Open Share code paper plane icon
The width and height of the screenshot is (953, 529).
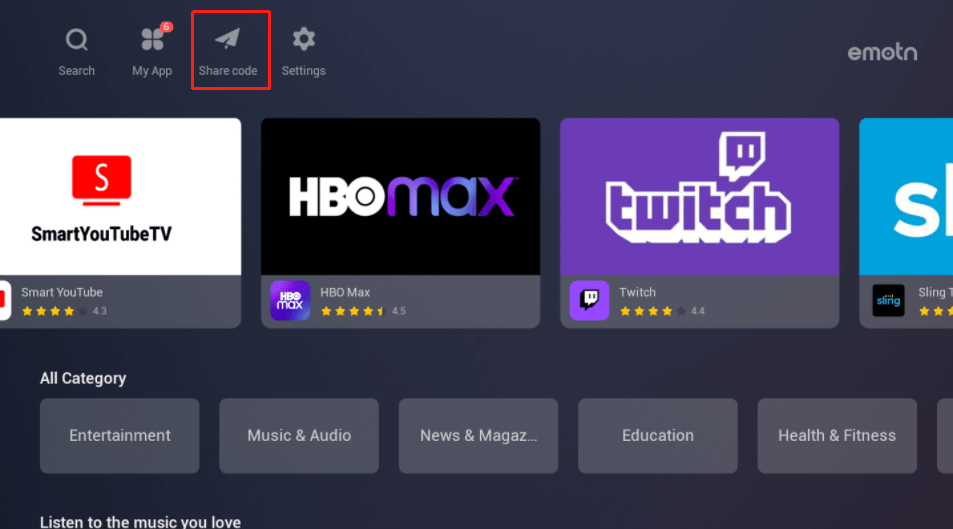click(228, 39)
